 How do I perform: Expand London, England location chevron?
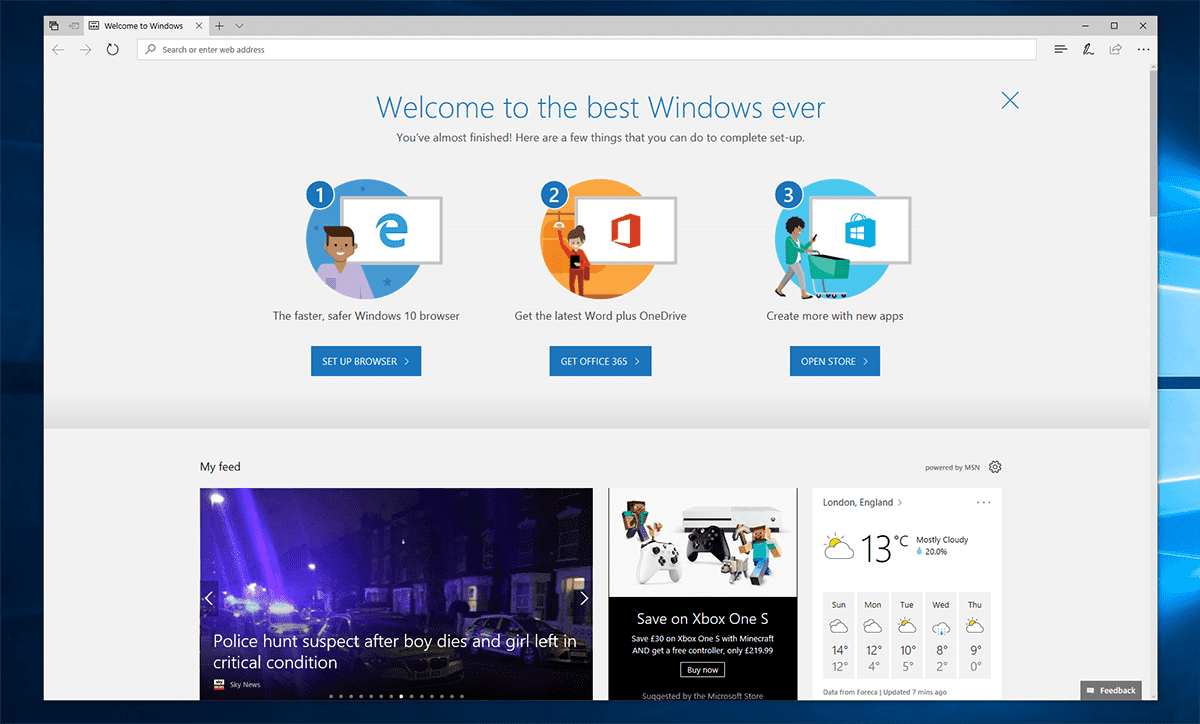click(x=900, y=502)
